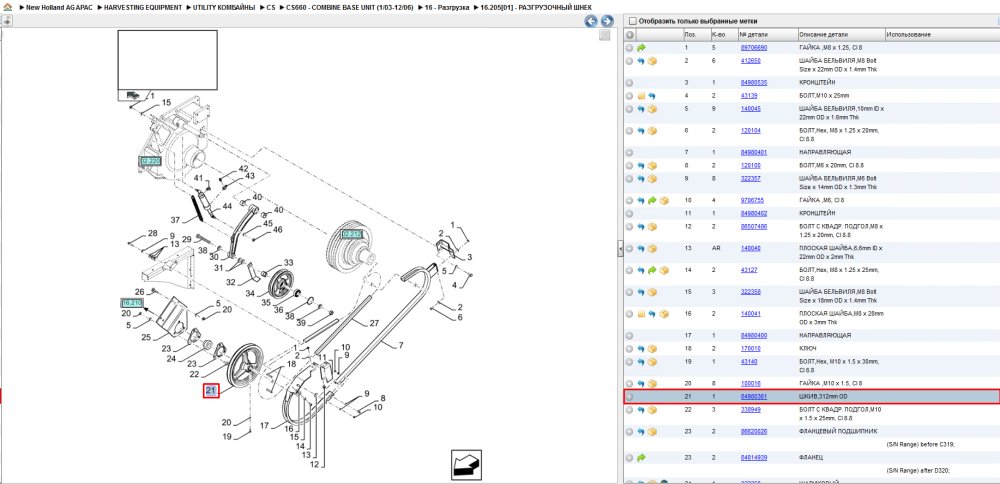Image resolution: width=1000 pixels, height=484 pixels.
Task: Open the home icon in breadcrumb
Action: (8, 6)
